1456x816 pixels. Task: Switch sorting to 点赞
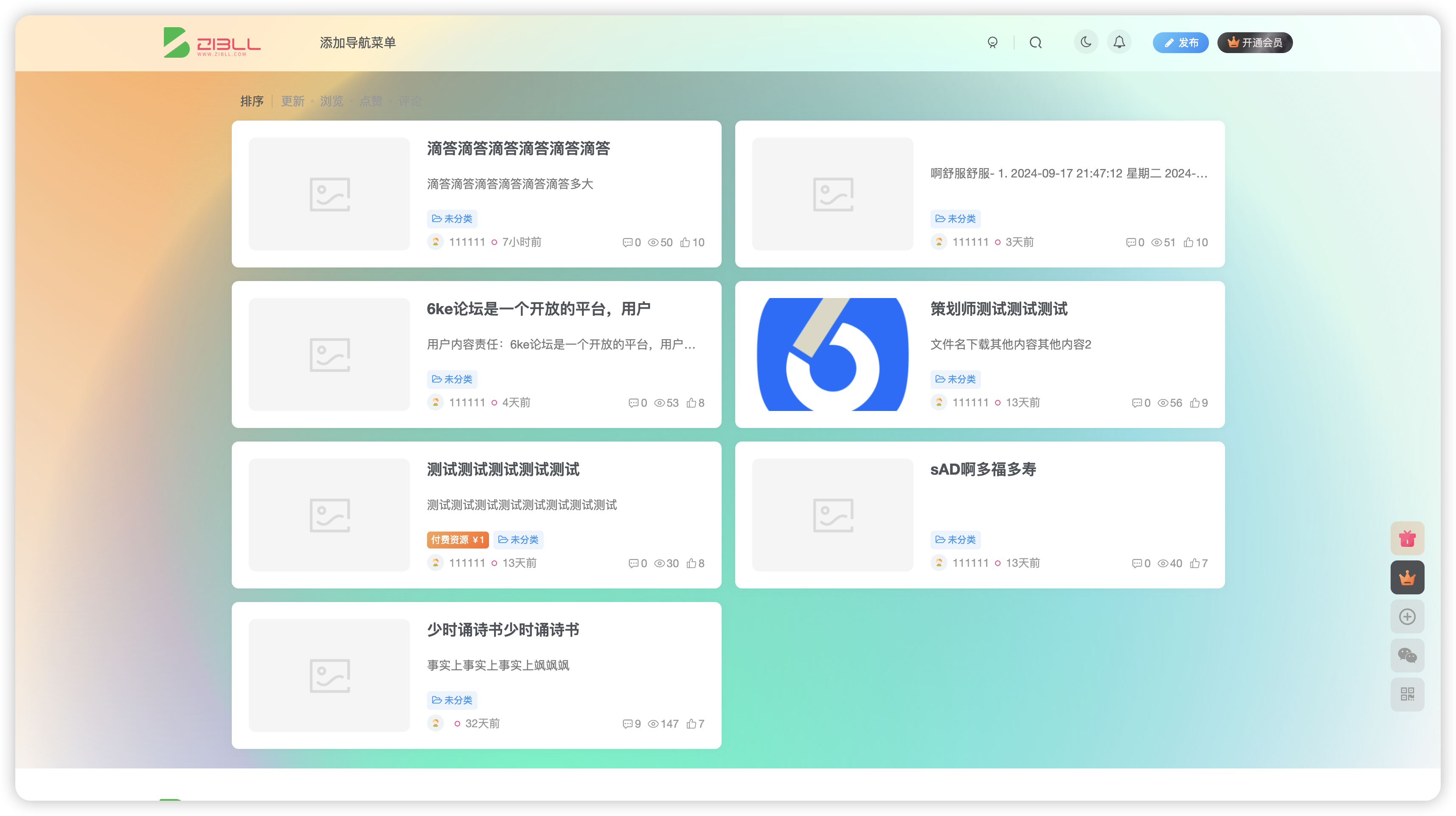coord(371,101)
